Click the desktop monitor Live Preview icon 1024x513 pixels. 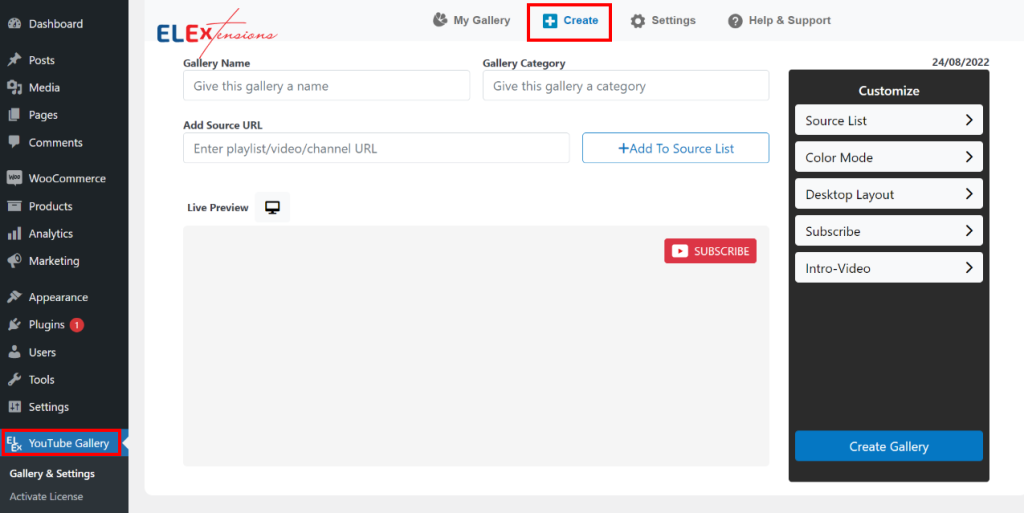[272, 208]
